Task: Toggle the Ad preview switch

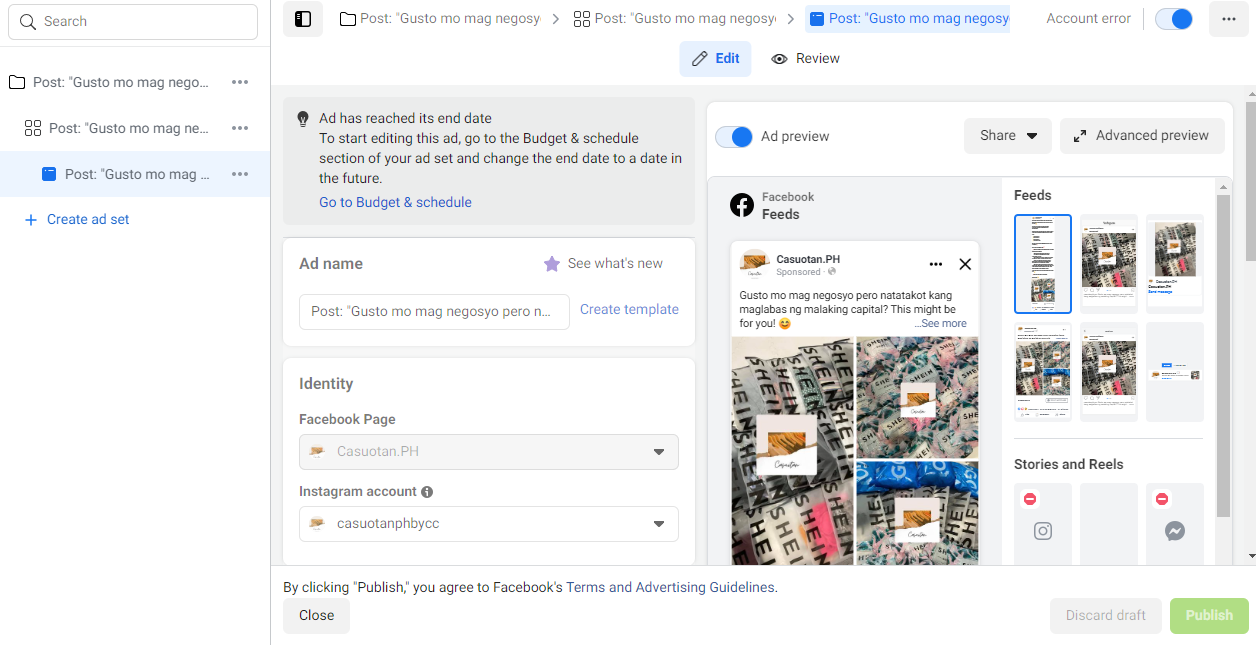Action: [735, 137]
